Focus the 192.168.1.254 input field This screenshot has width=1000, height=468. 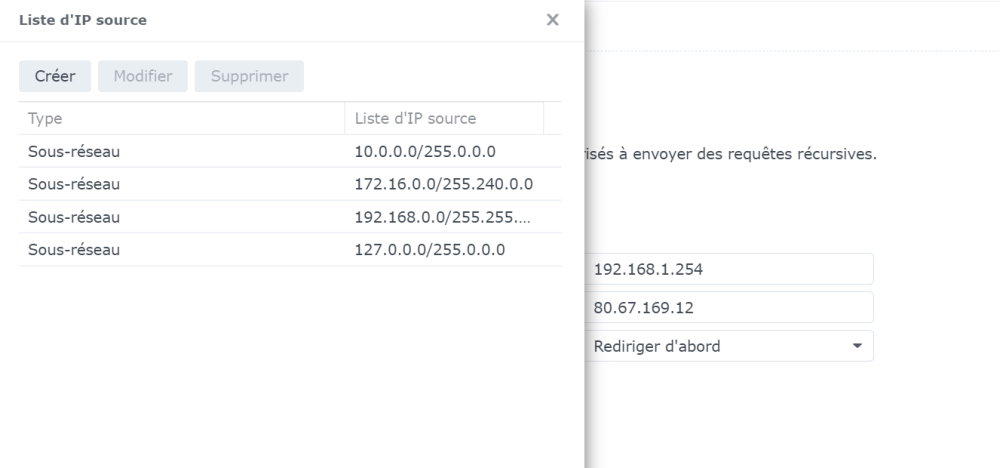point(728,269)
